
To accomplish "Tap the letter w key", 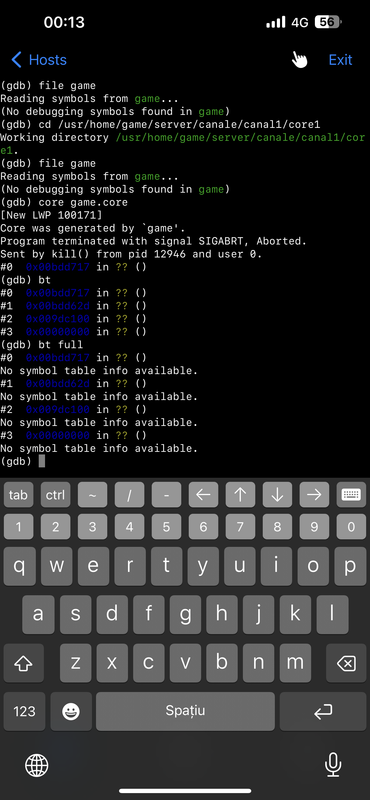I will tap(56, 566).
